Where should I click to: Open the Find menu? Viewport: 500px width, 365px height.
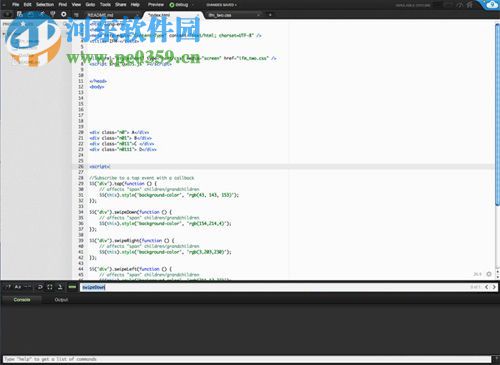(x=63, y=5)
